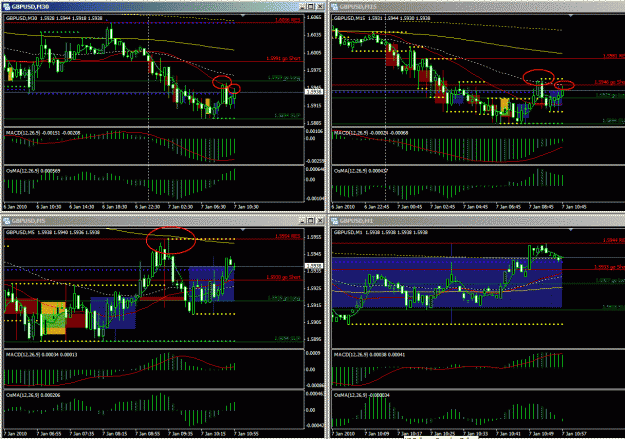Image resolution: width=625 pixels, height=439 pixels.
Task: Click the '1.5959 go long' label in M30 chart
Action: pos(284,78)
